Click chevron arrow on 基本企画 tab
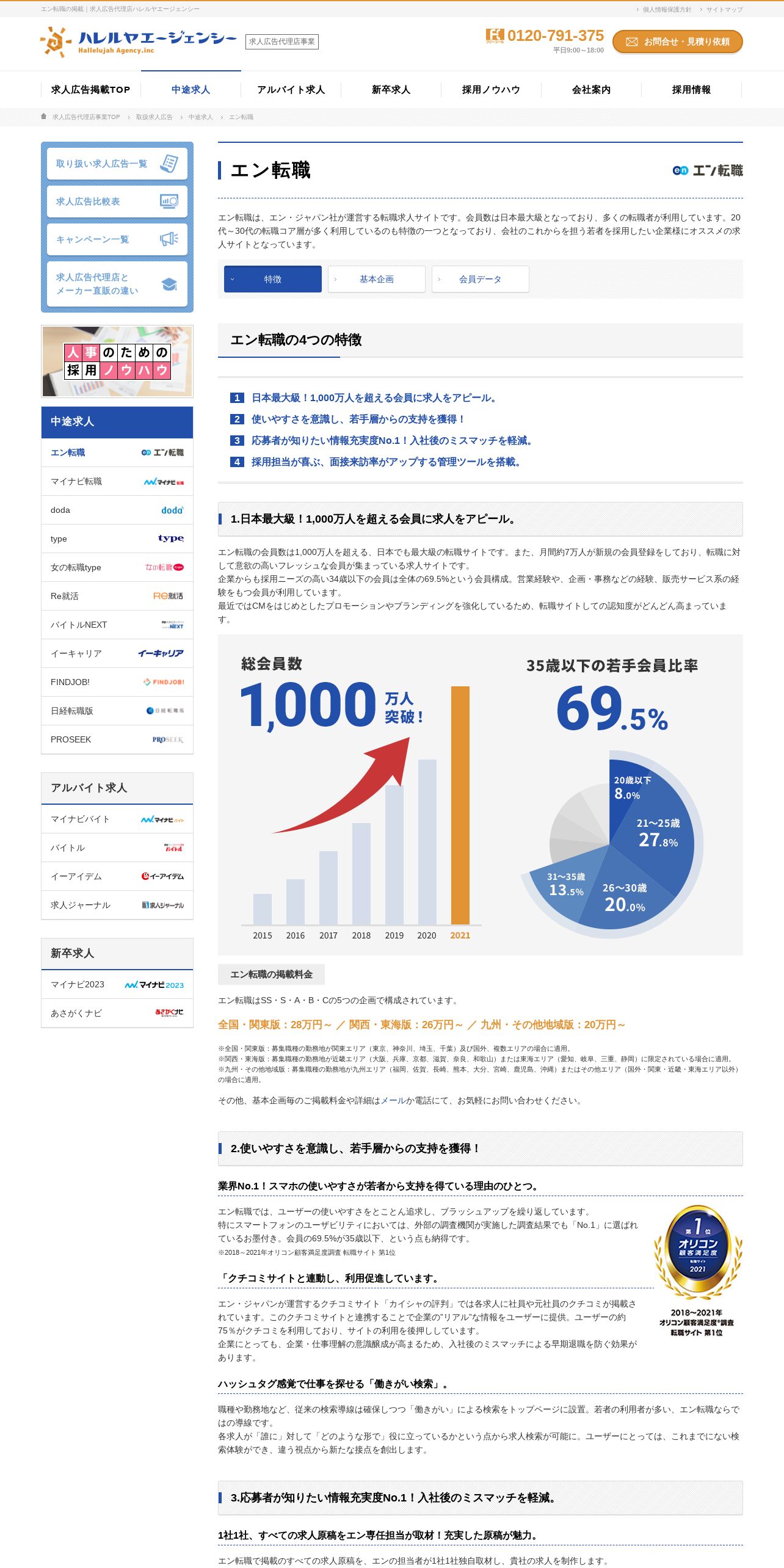Image resolution: width=784 pixels, height=1568 pixels. [x=335, y=279]
